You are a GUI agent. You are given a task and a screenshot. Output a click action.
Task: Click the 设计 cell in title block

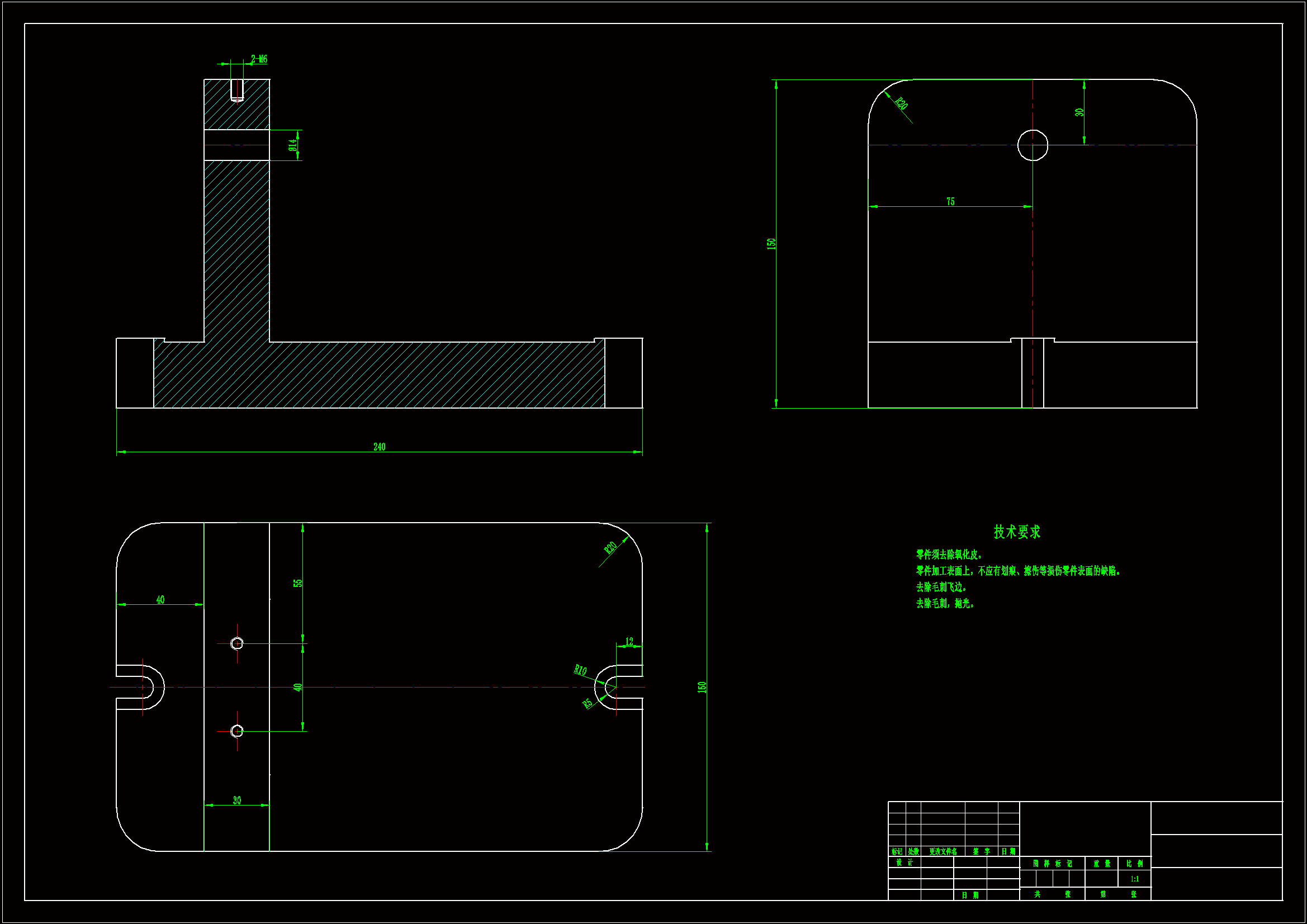click(904, 863)
